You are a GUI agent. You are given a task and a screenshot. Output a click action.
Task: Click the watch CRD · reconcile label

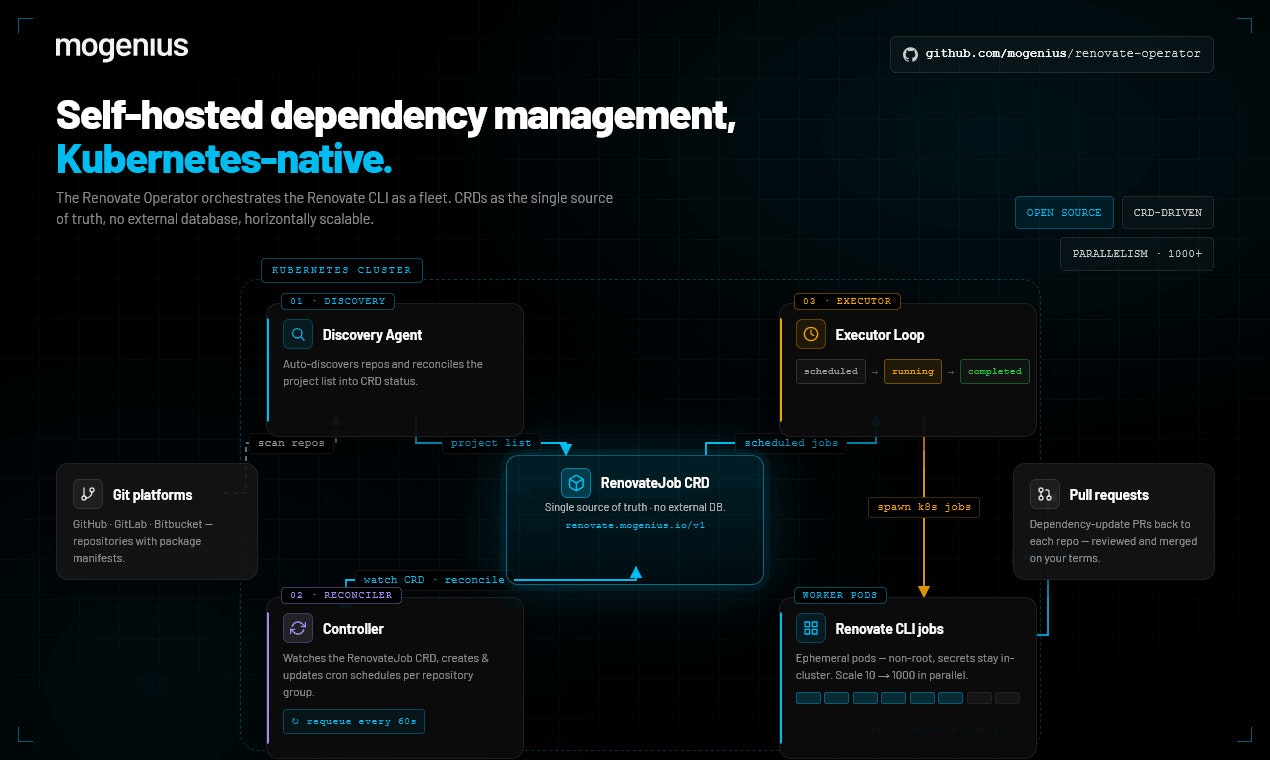point(434,580)
